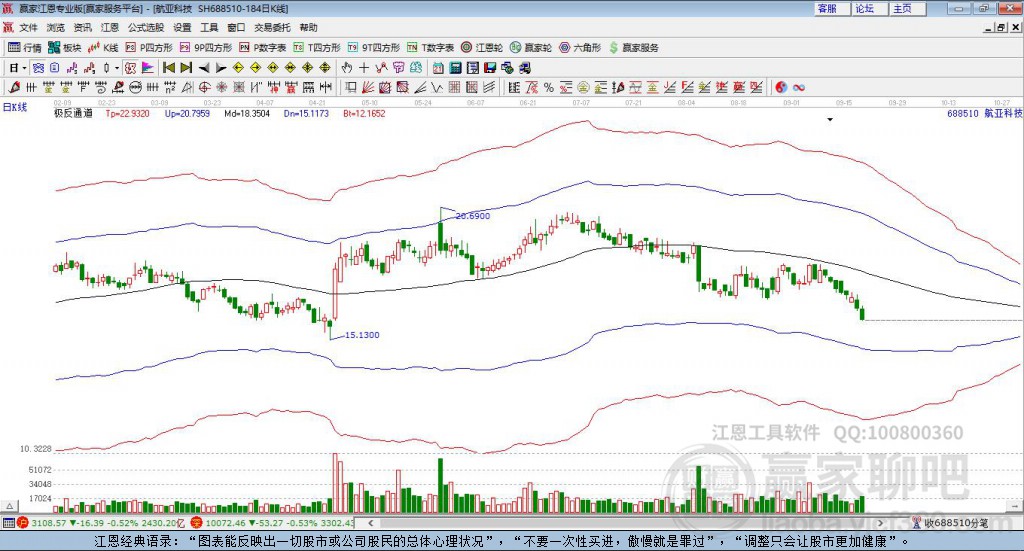1024x551 pixels.
Task: Click the Md=18.3504 indicator value
Action: coord(247,113)
